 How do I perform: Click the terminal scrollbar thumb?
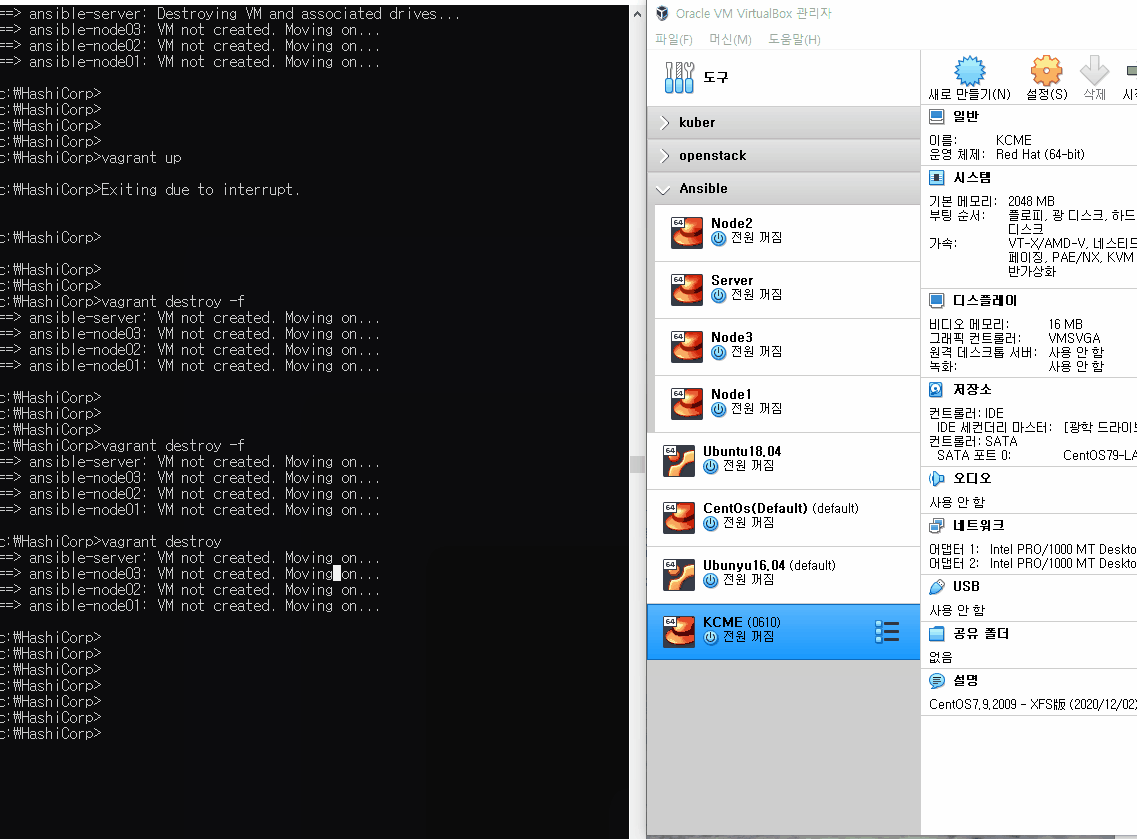637,464
